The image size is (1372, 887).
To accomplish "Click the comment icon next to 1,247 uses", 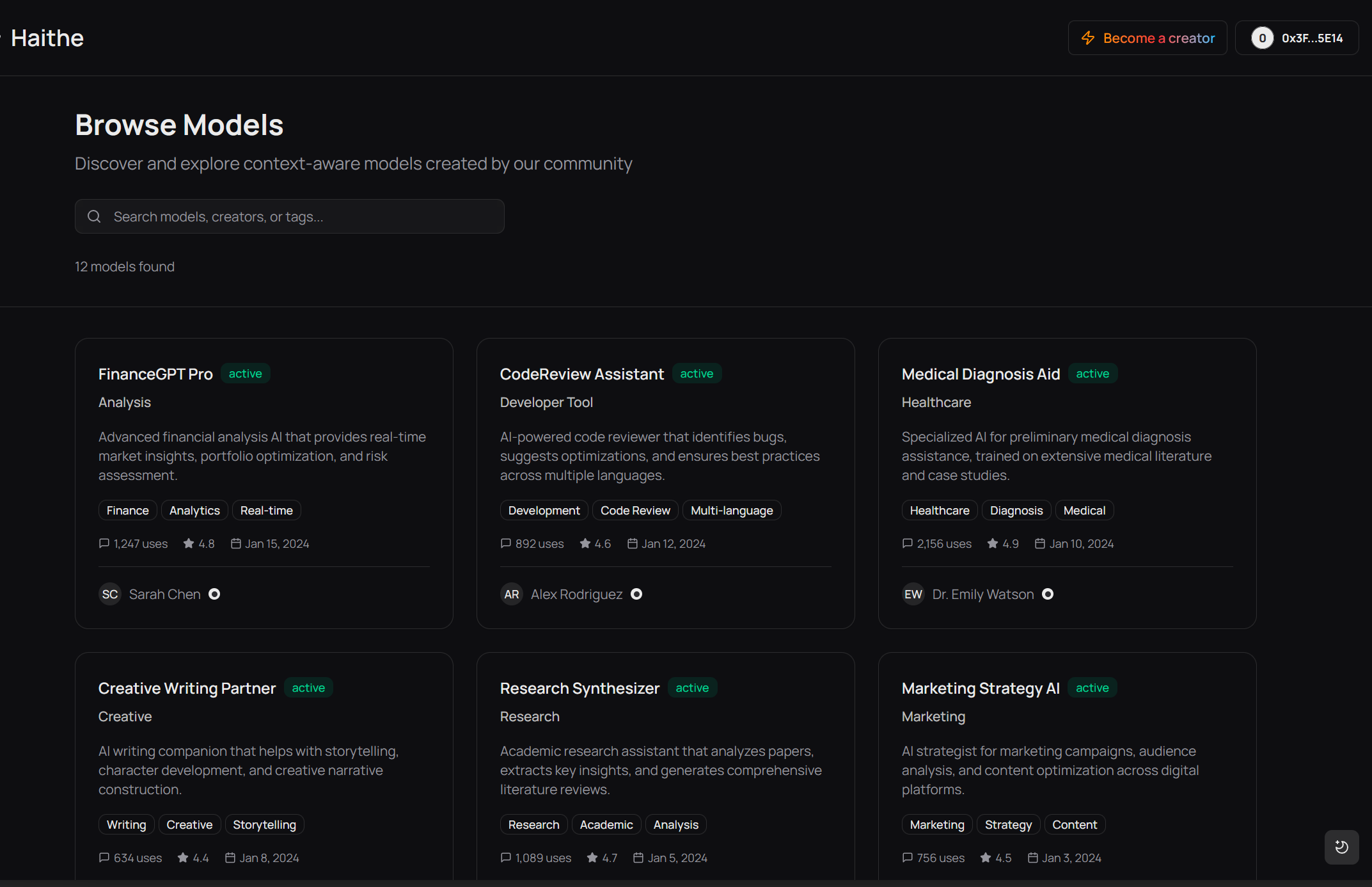I will 104,543.
